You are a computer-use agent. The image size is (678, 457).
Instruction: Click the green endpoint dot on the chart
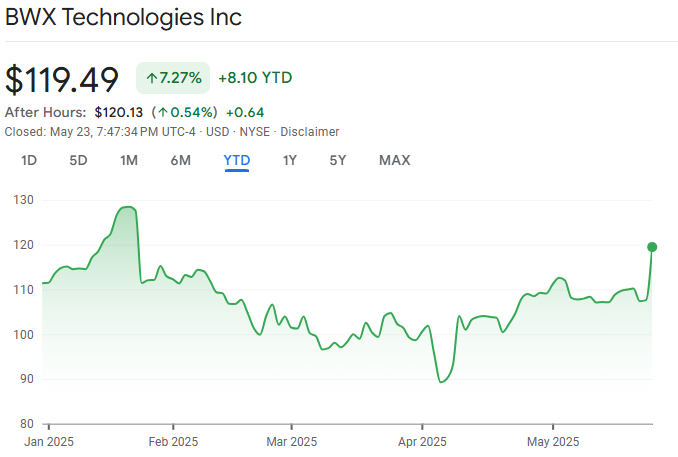[x=652, y=247]
